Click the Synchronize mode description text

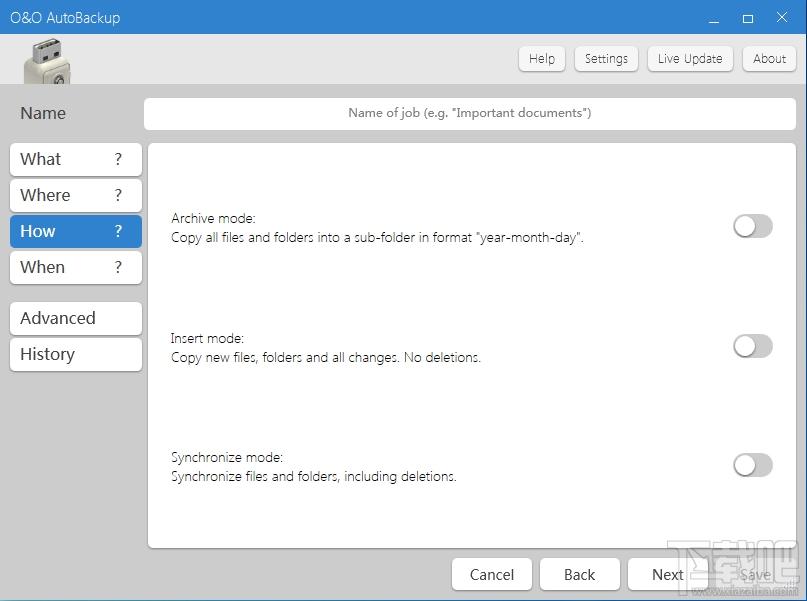point(313,476)
